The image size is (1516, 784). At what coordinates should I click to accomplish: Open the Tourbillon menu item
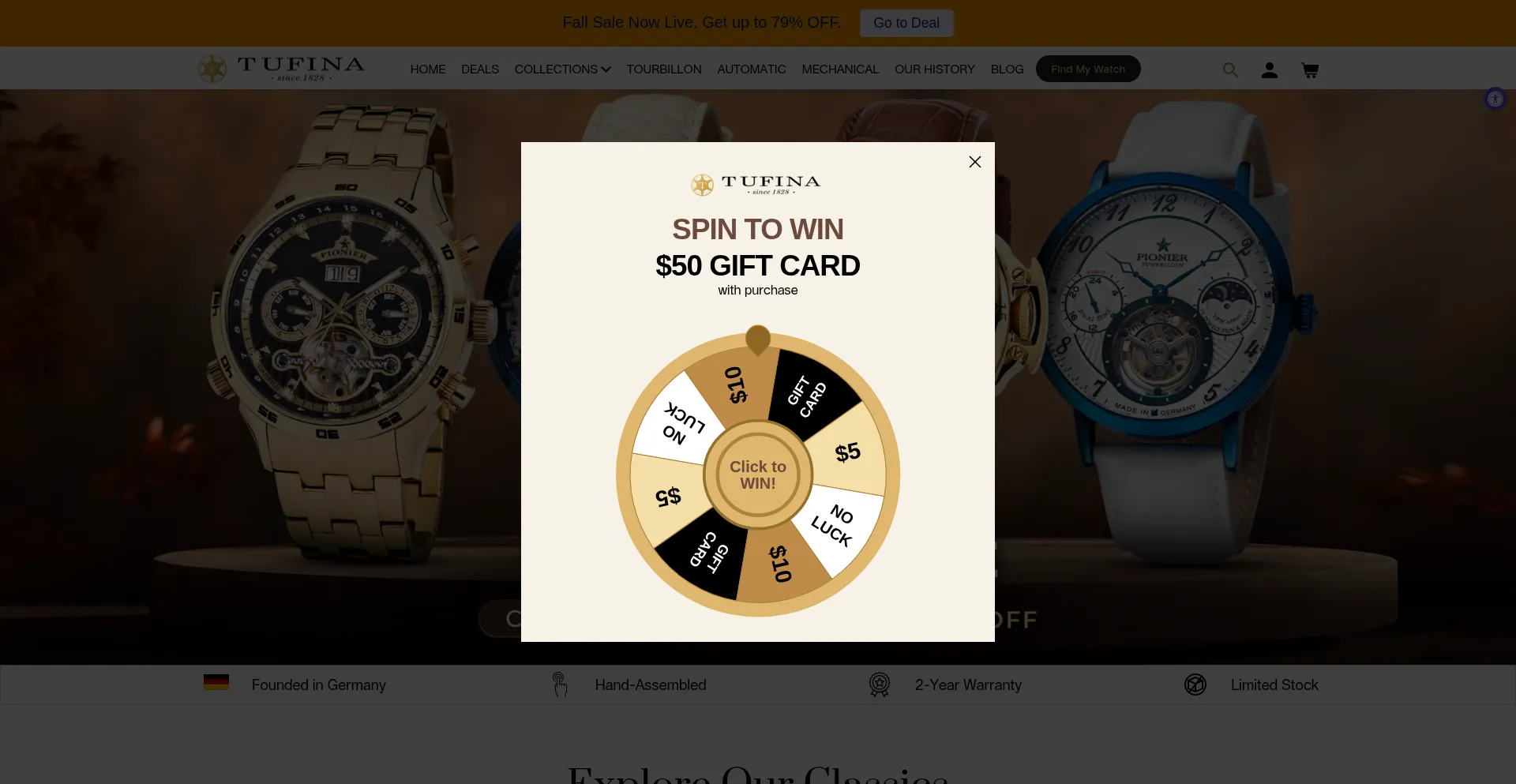point(664,69)
